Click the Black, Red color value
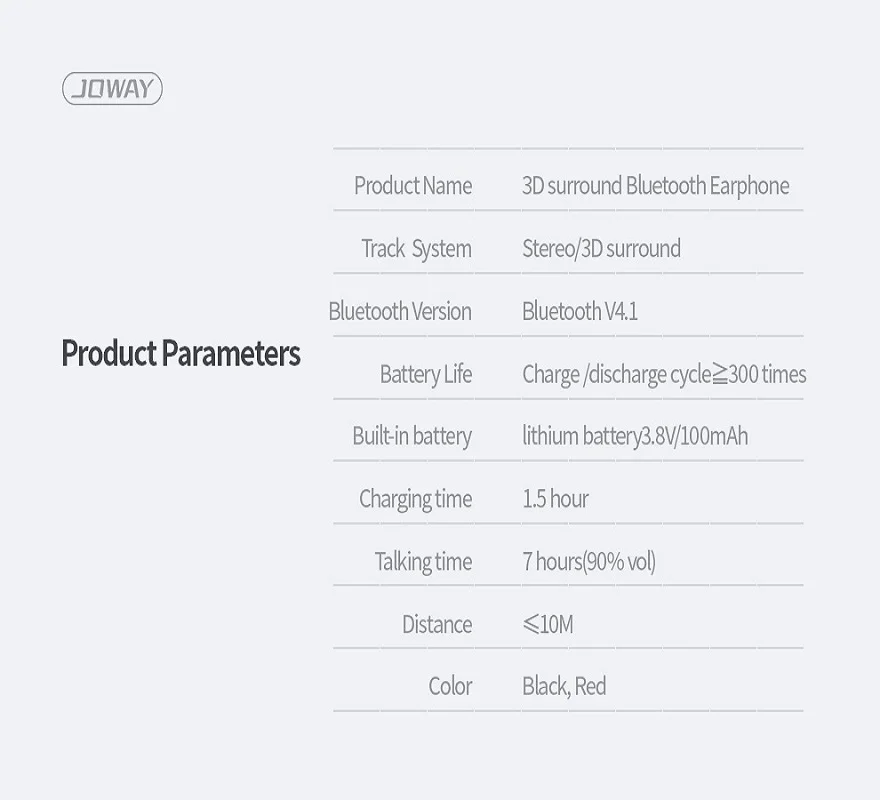 [x=564, y=687]
